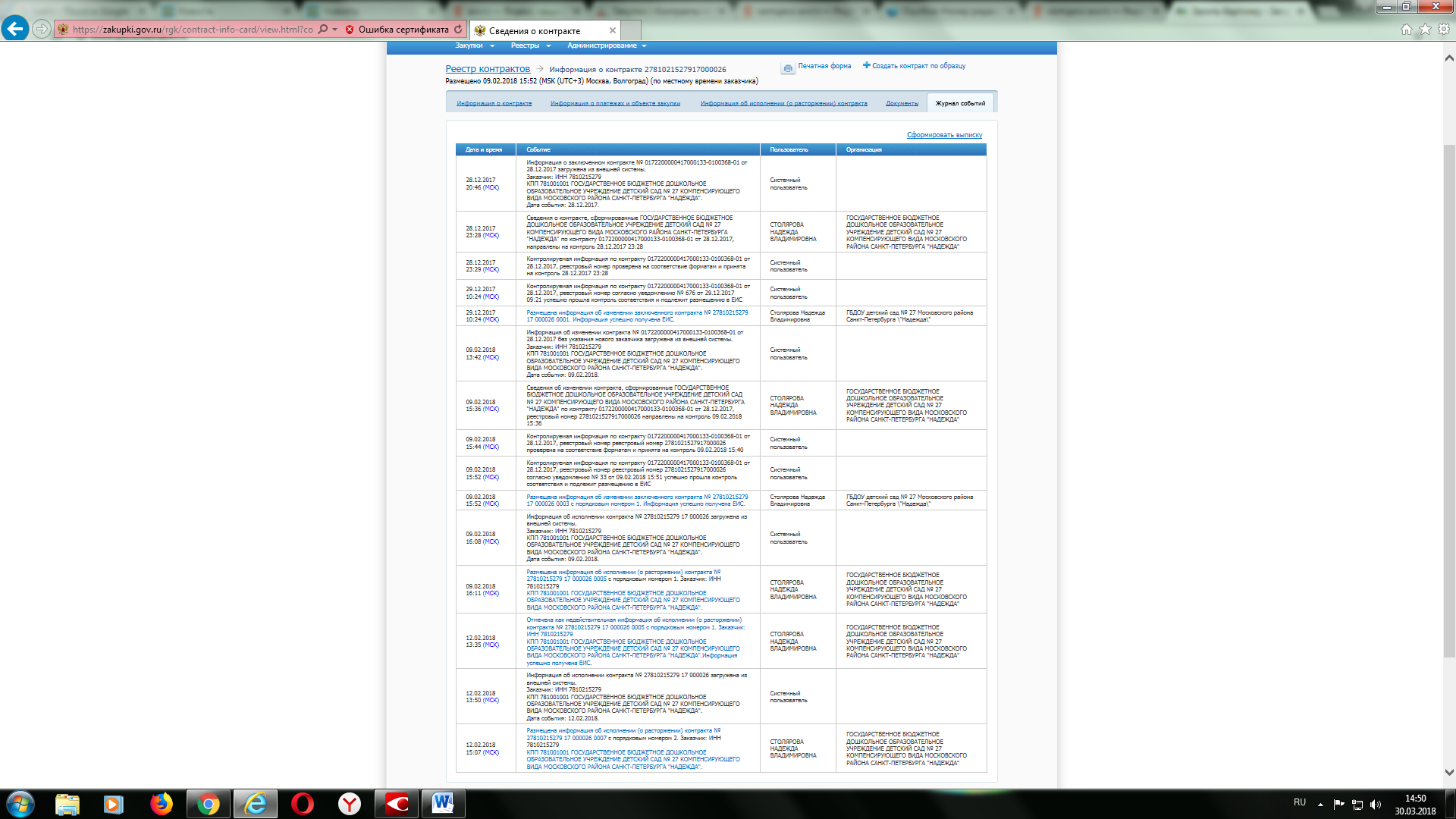
Task: Click 'СТОЛЯРОВА НАДЕЖДА ВЛАДИМИРОВНА' in 28.12.2017 23:28 row
Action: [793, 232]
